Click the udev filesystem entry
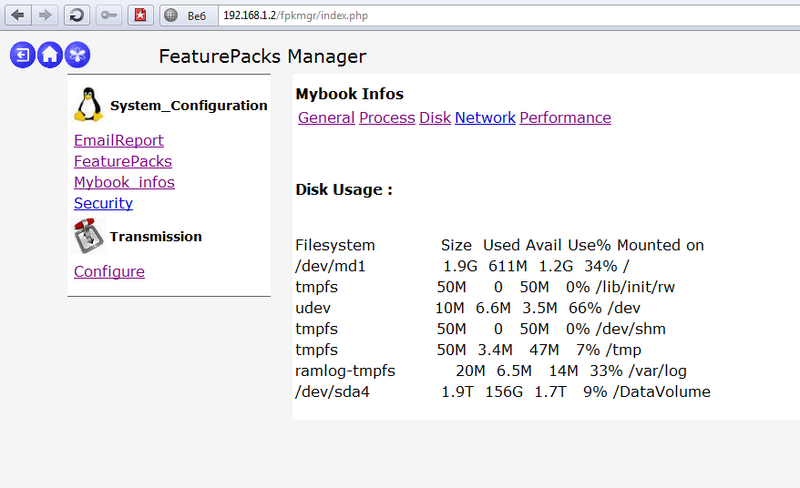The width and height of the screenshot is (800, 488). tap(313, 308)
